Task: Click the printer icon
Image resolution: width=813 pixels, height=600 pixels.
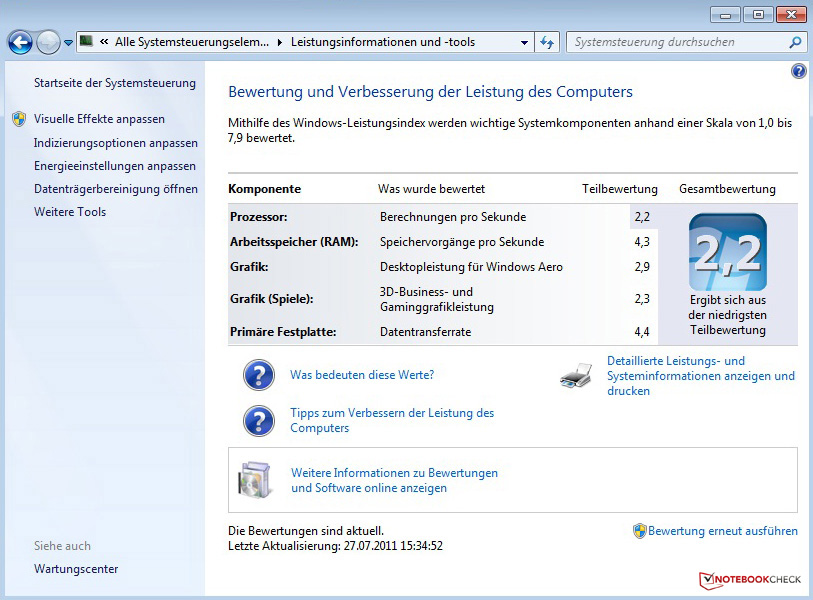Action: 577,375
